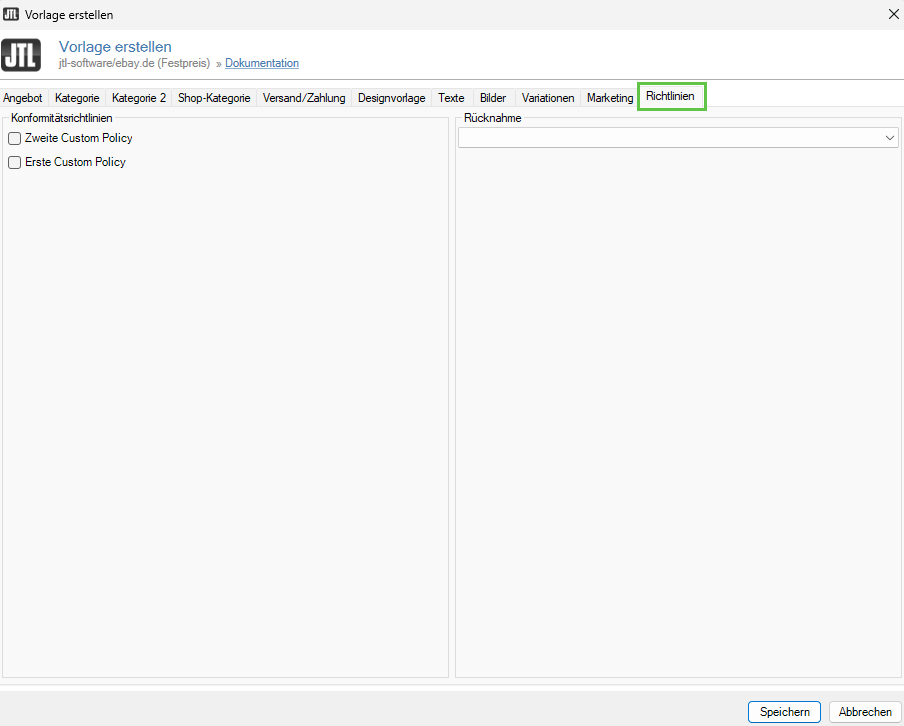Enable the Zweite Custom Policy checkbox

click(15, 139)
